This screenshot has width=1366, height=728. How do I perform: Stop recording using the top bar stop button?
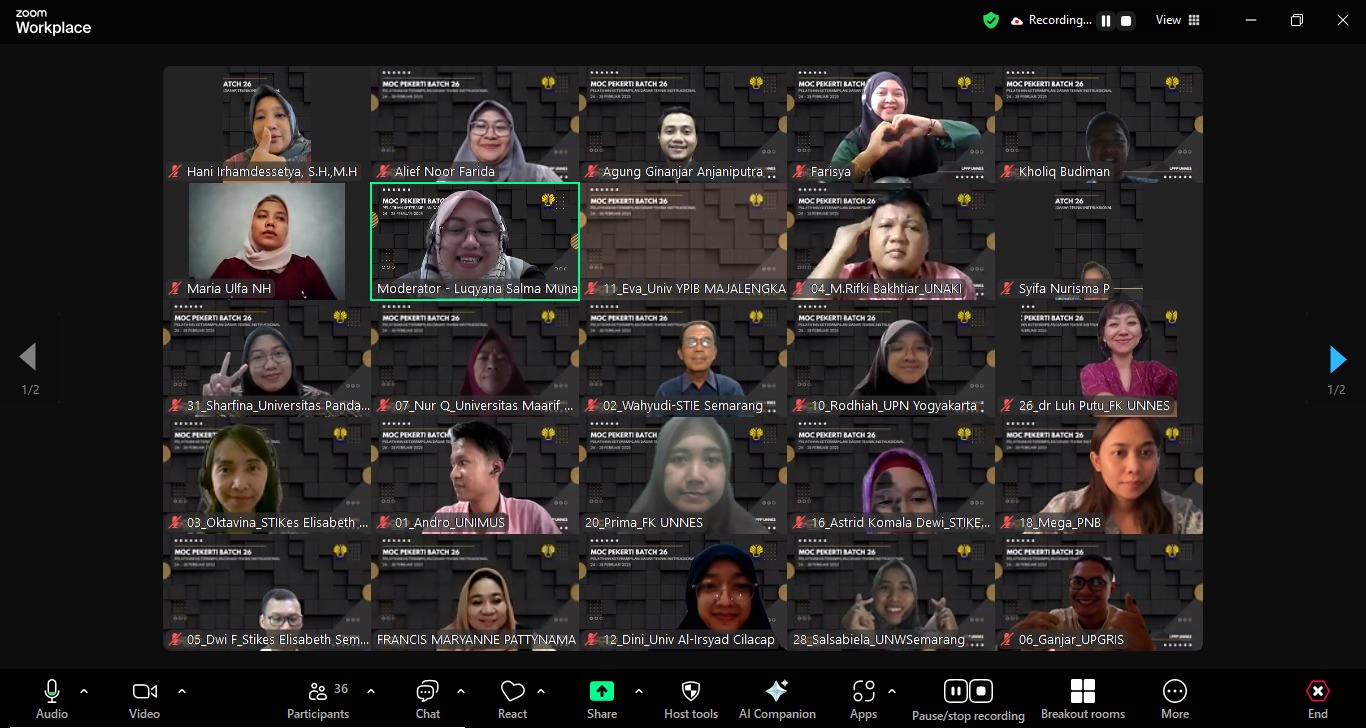pyautogui.click(x=1126, y=20)
